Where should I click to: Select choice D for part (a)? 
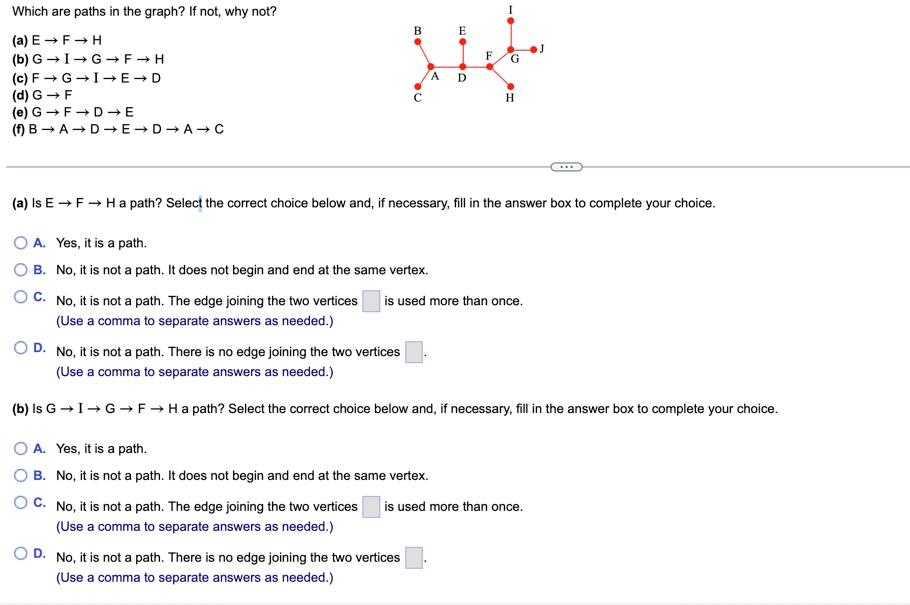[19, 347]
